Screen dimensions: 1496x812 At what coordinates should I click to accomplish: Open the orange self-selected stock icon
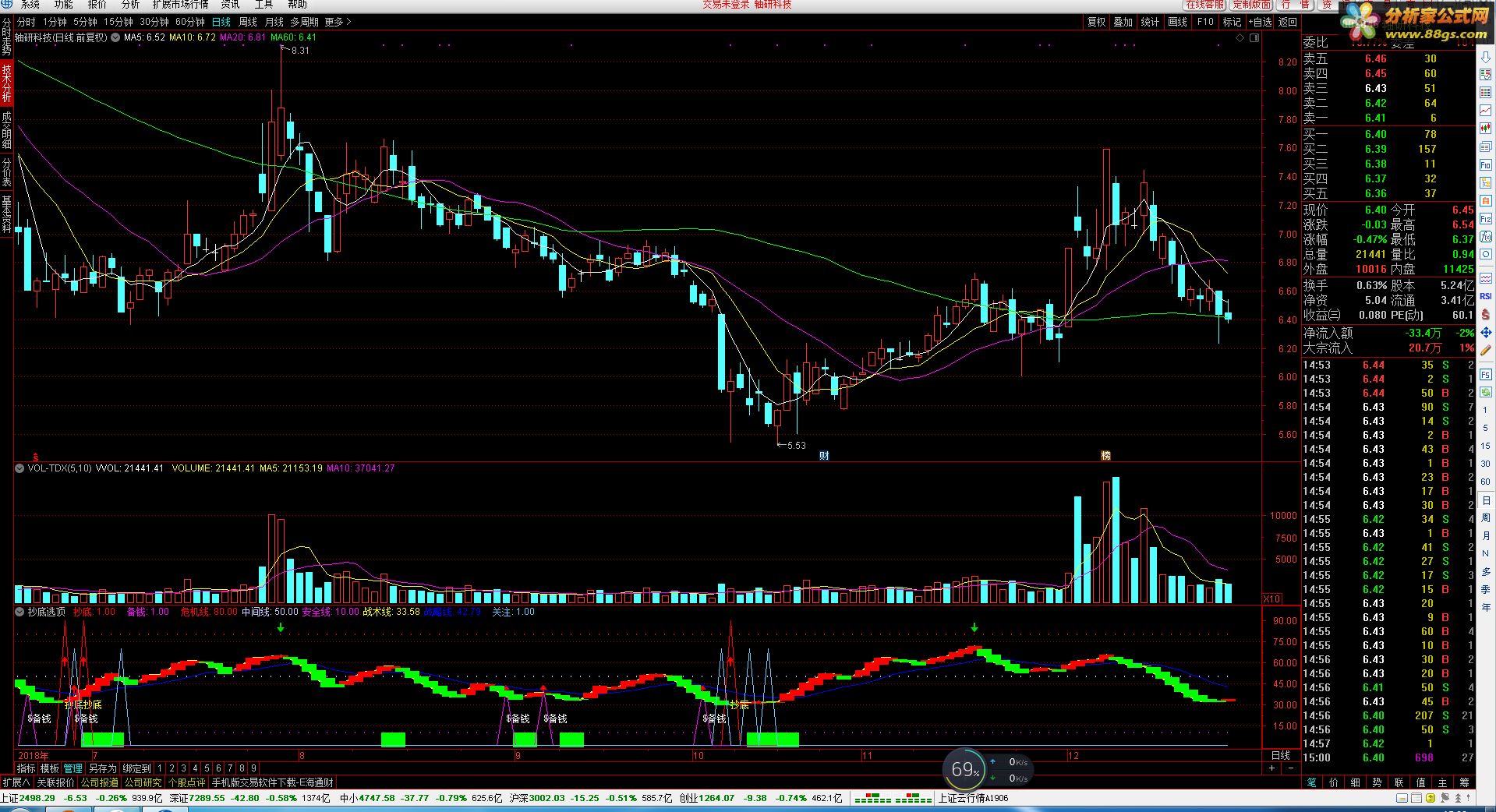(1486, 200)
